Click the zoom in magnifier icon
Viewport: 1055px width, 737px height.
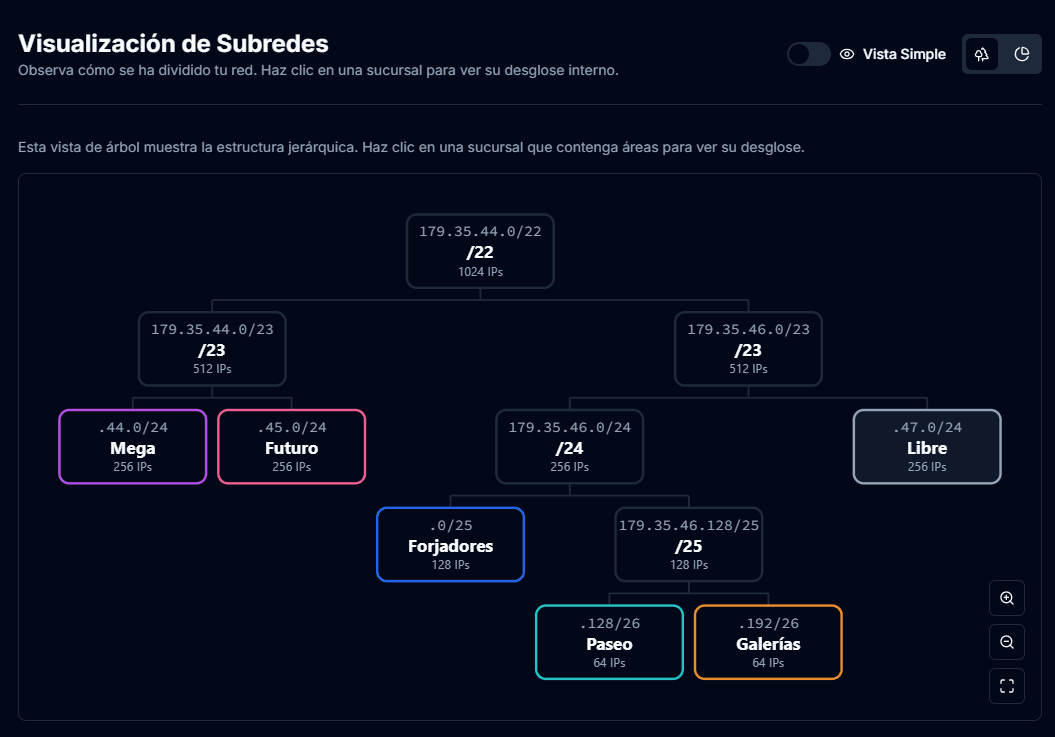tap(1006, 598)
